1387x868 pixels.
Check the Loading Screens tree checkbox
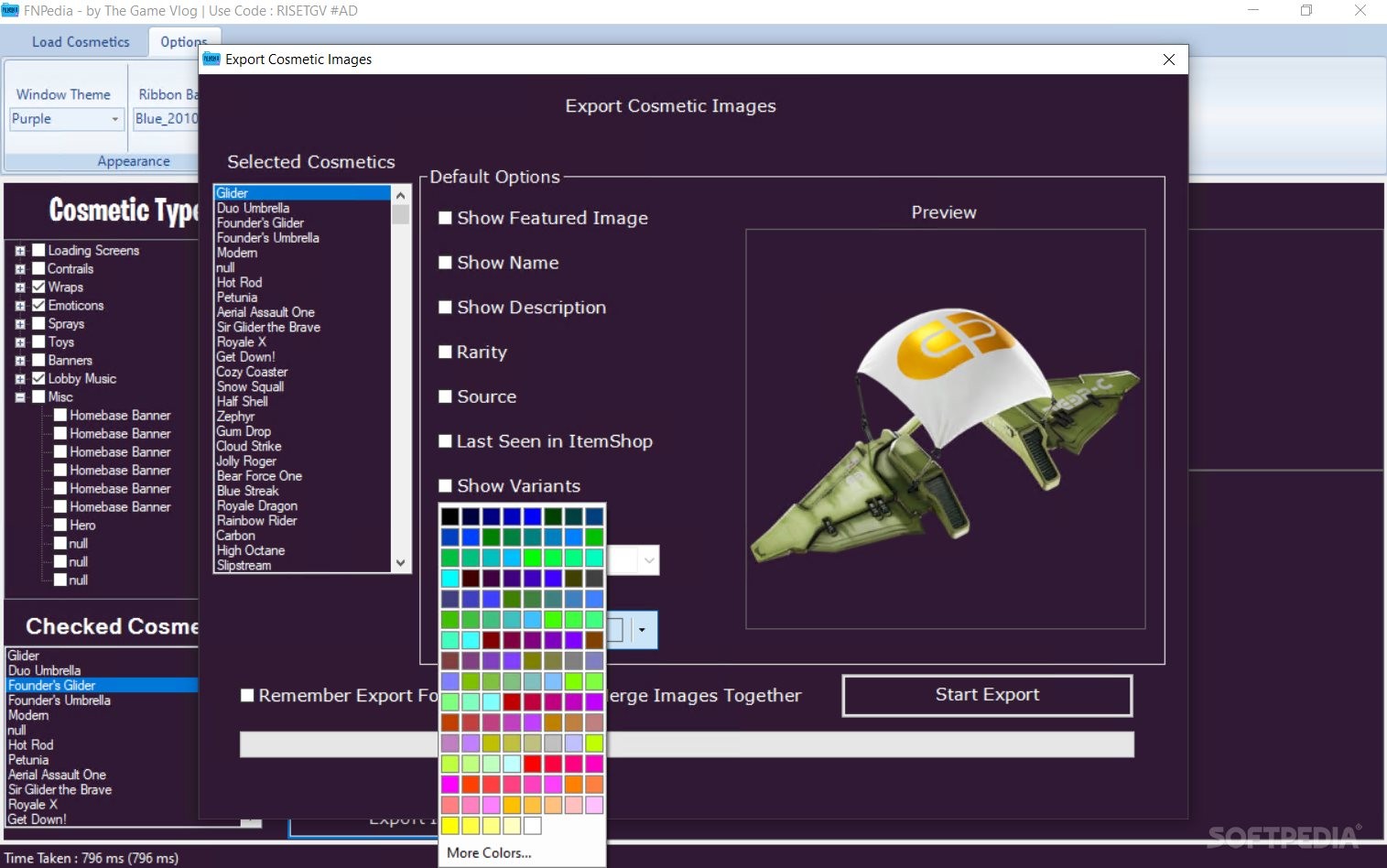pos(38,250)
